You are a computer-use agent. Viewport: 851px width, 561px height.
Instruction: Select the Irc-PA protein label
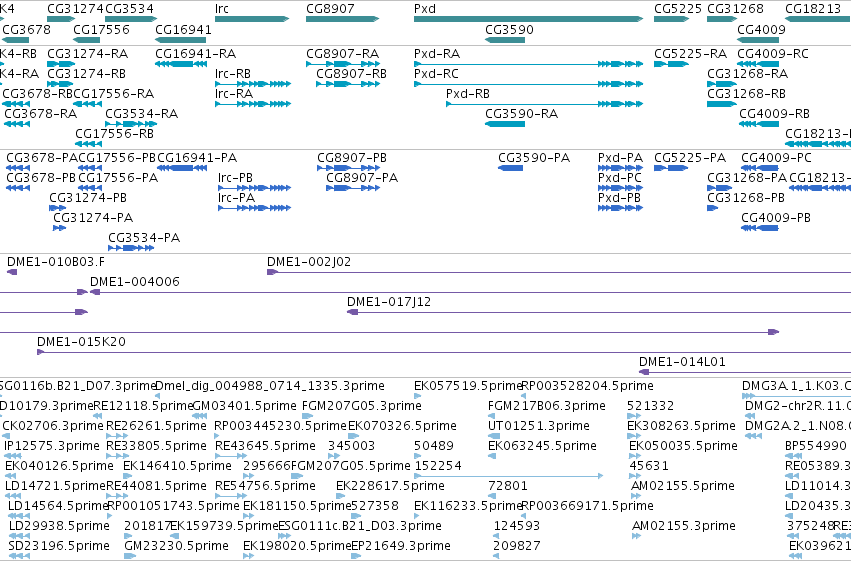pos(237,198)
